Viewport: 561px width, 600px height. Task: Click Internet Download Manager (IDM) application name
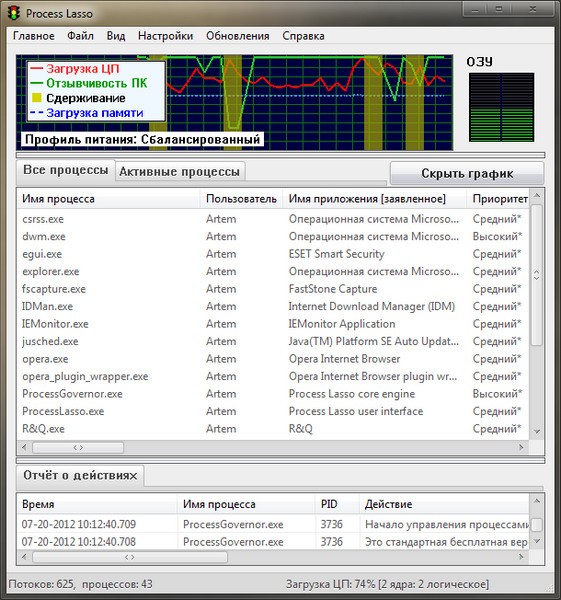(x=372, y=307)
